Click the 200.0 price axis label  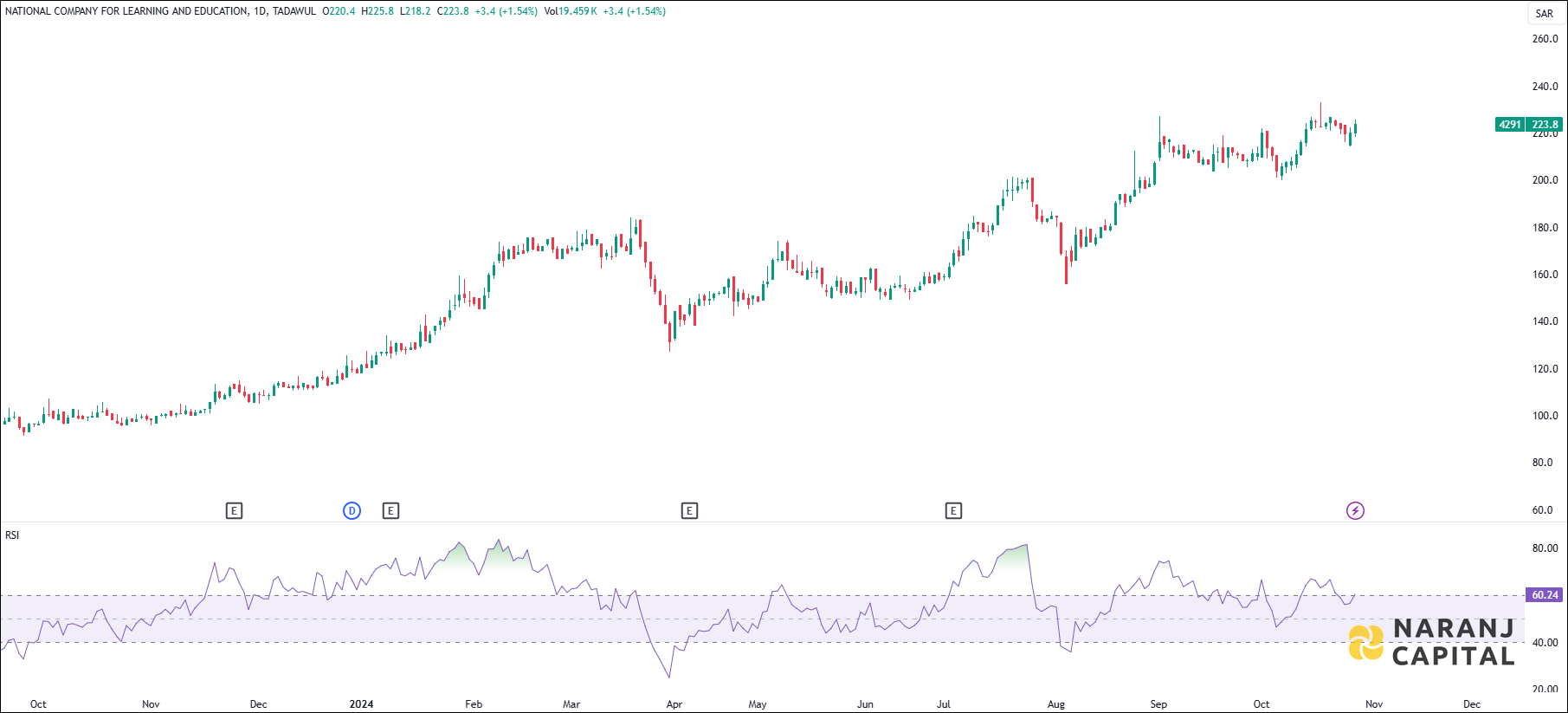(x=1545, y=180)
